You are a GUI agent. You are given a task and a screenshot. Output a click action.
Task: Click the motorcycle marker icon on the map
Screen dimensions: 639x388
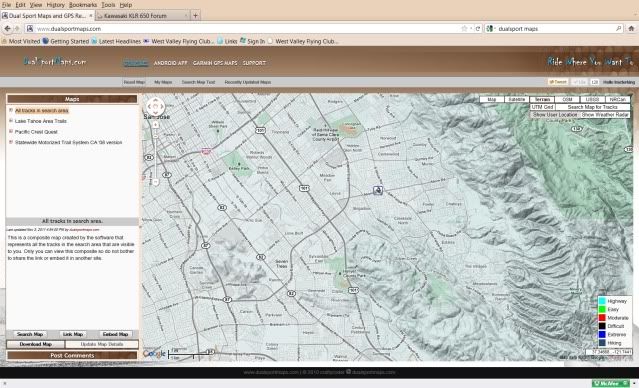click(x=378, y=190)
